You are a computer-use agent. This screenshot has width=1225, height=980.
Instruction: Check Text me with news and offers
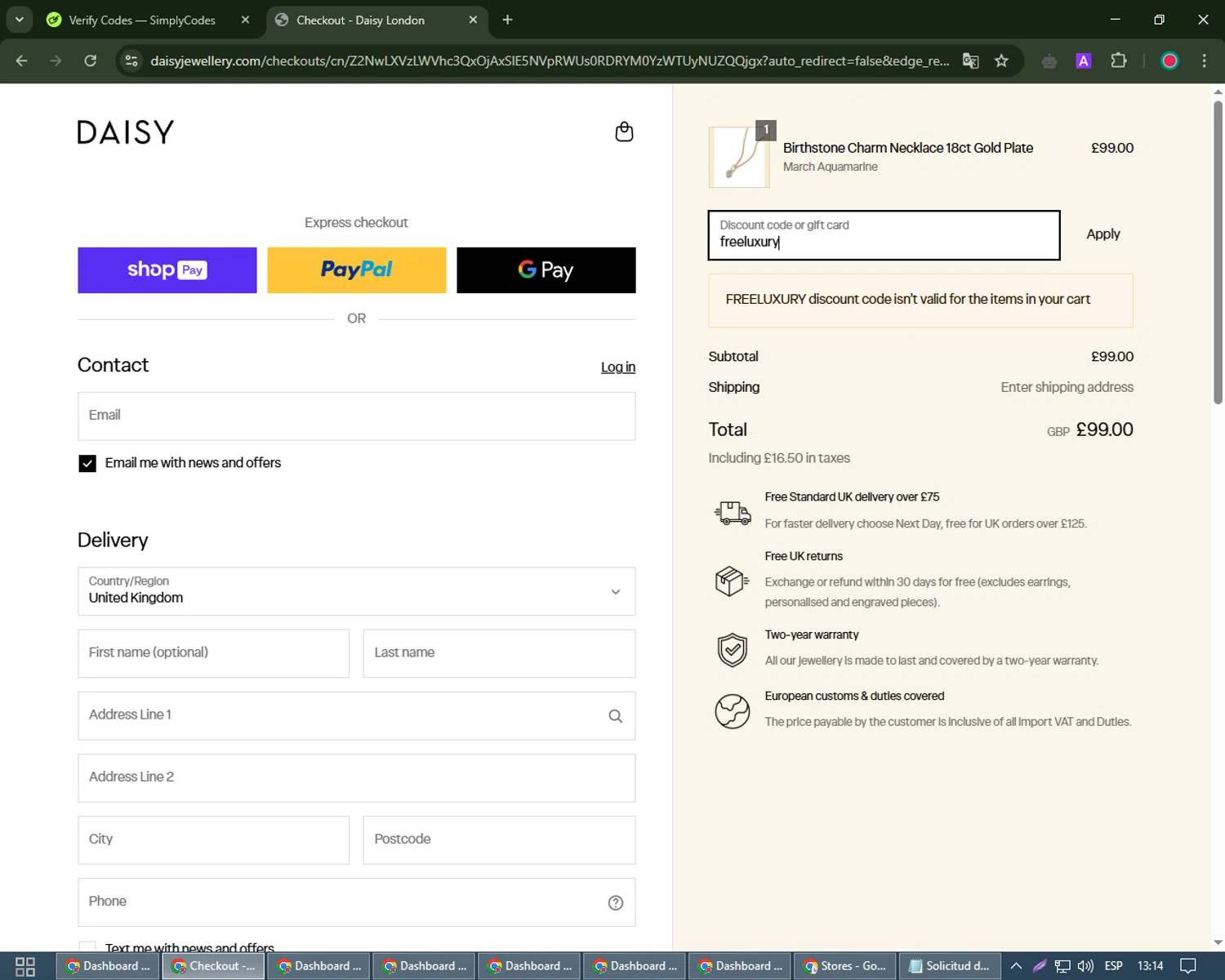point(87,947)
